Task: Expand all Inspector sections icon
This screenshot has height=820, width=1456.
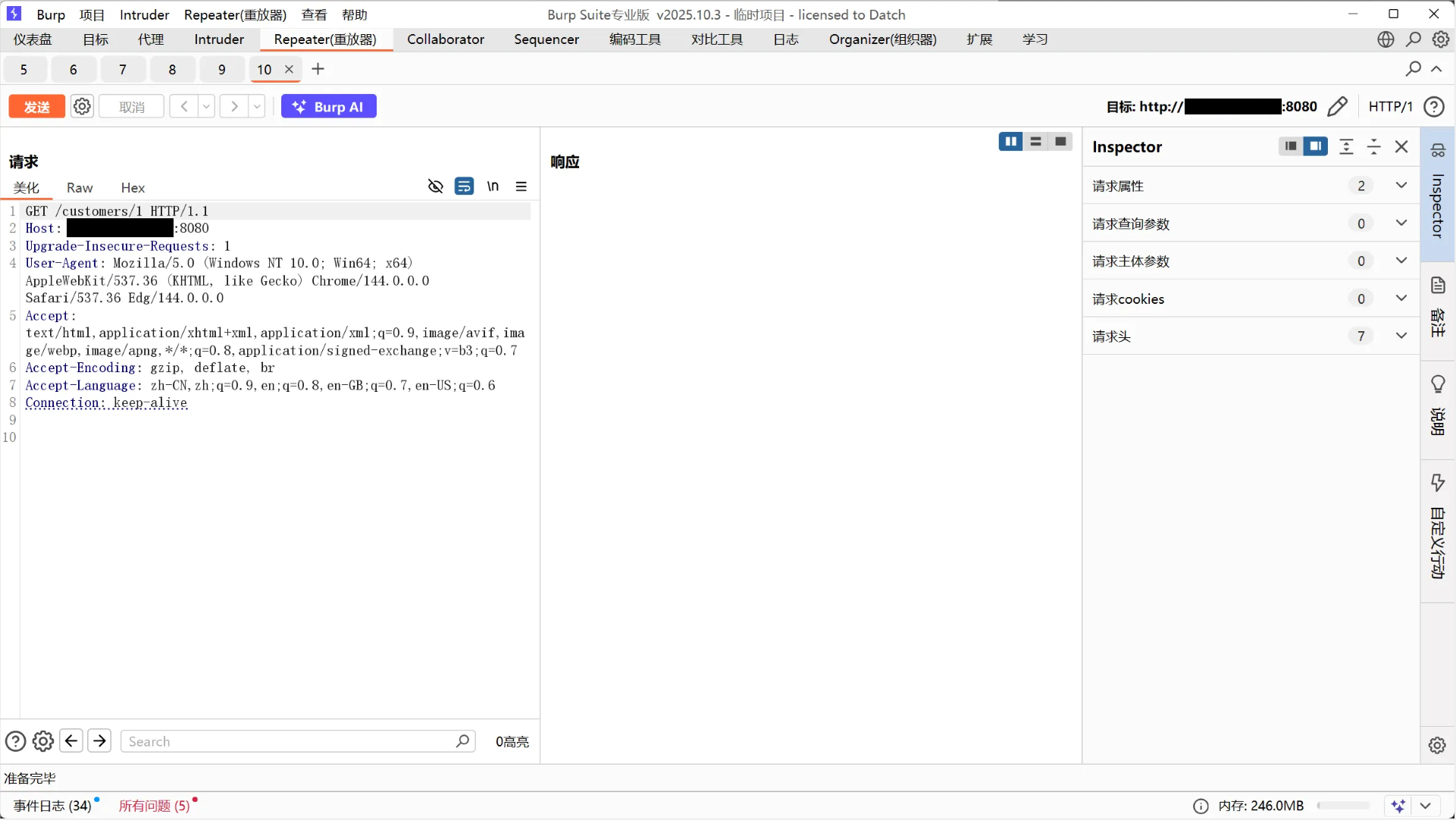Action: [x=1346, y=147]
